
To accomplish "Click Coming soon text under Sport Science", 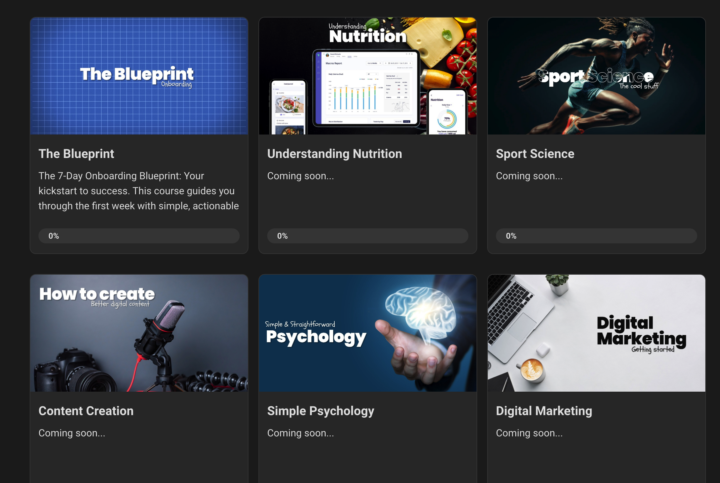I will tap(529, 176).
